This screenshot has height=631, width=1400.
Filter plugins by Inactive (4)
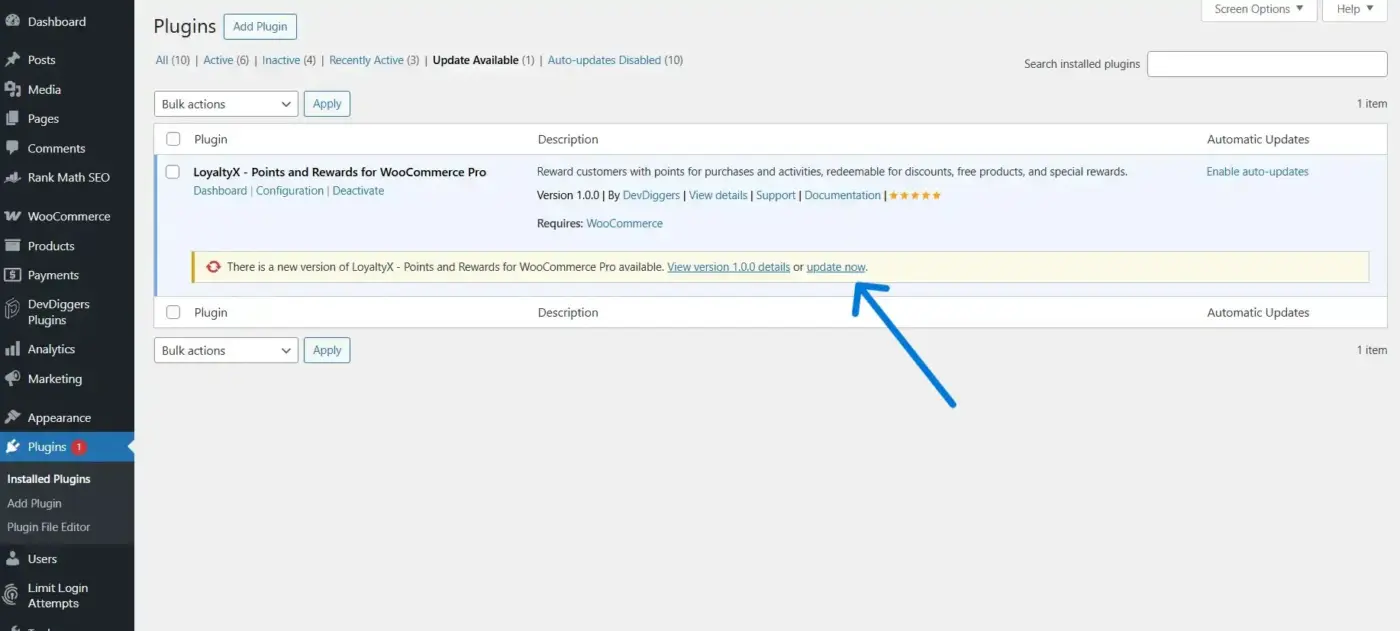coord(289,60)
